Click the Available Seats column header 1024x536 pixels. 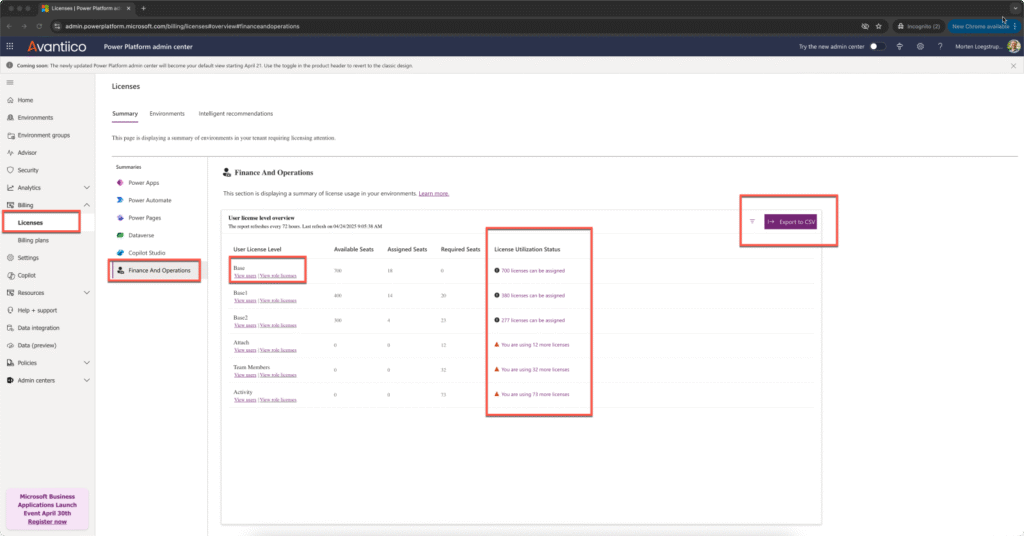click(x=354, y=249)
